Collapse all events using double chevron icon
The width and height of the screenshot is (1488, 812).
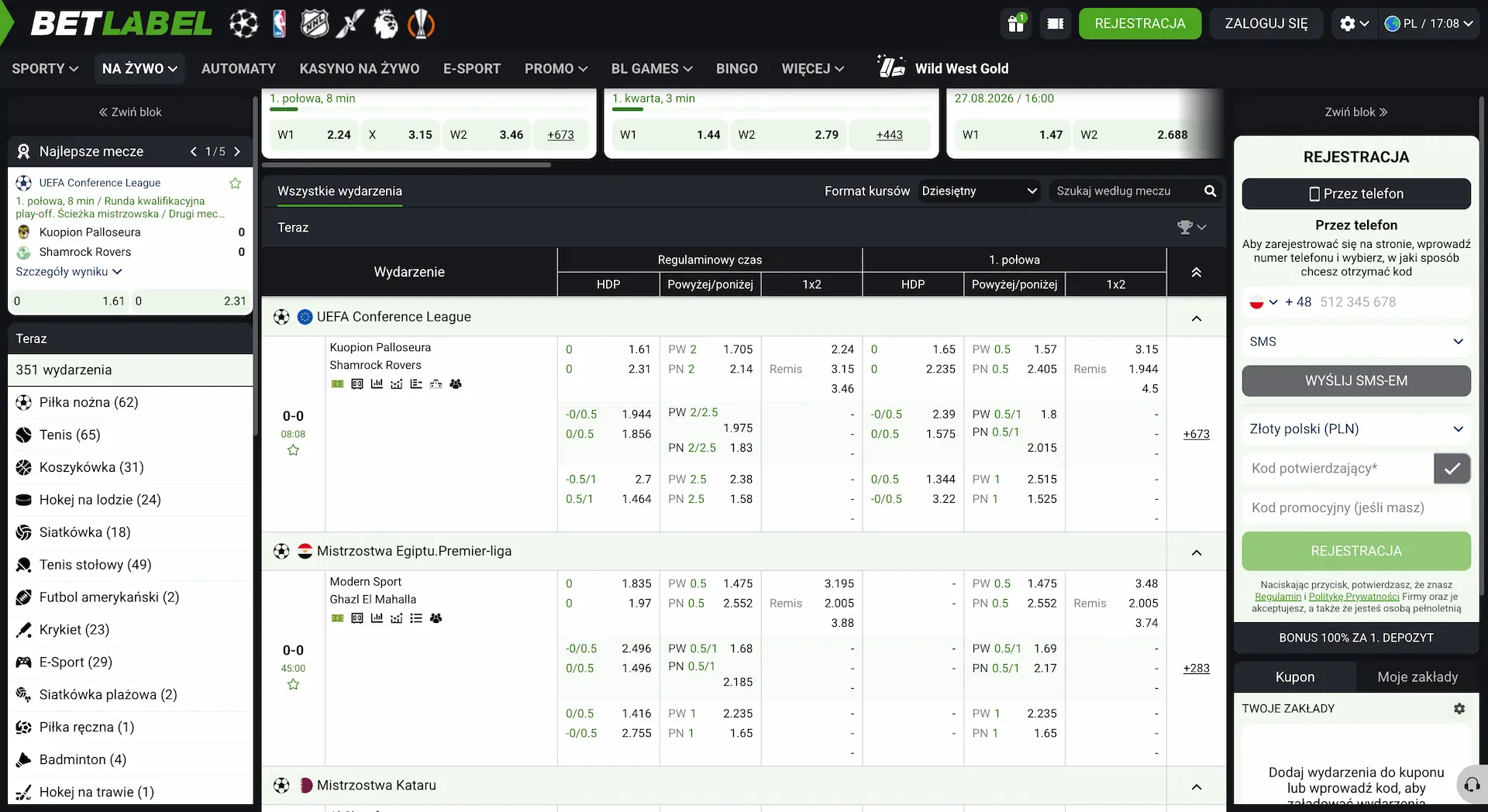(1196, 272)
